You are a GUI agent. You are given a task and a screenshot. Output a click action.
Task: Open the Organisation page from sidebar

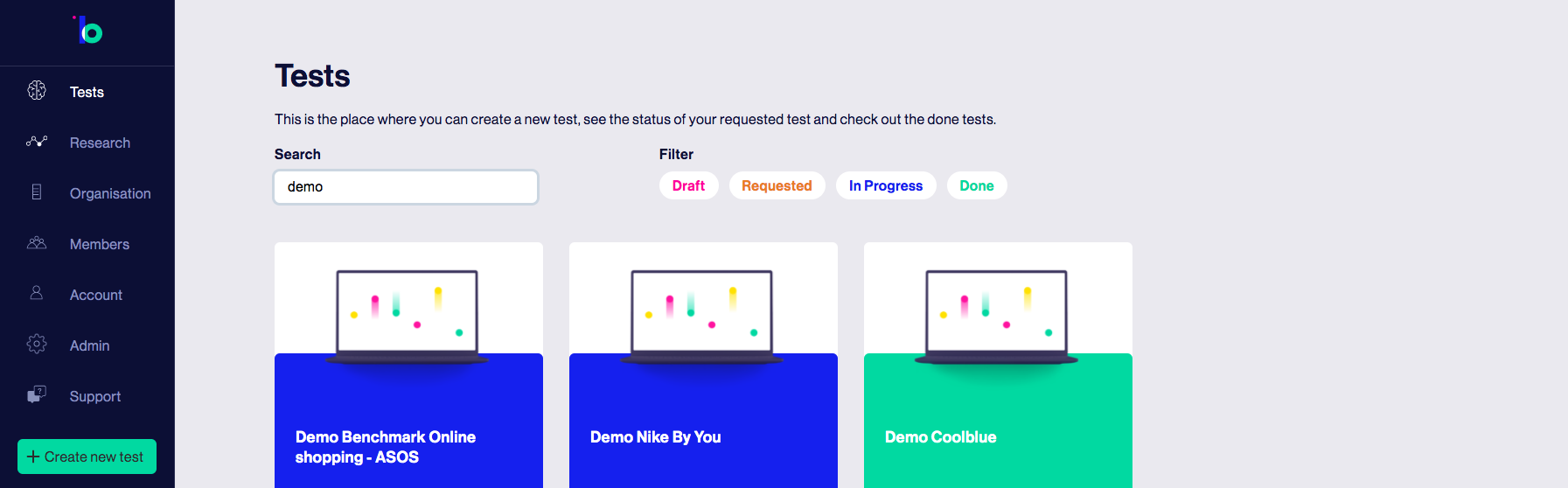coord(110,193)
